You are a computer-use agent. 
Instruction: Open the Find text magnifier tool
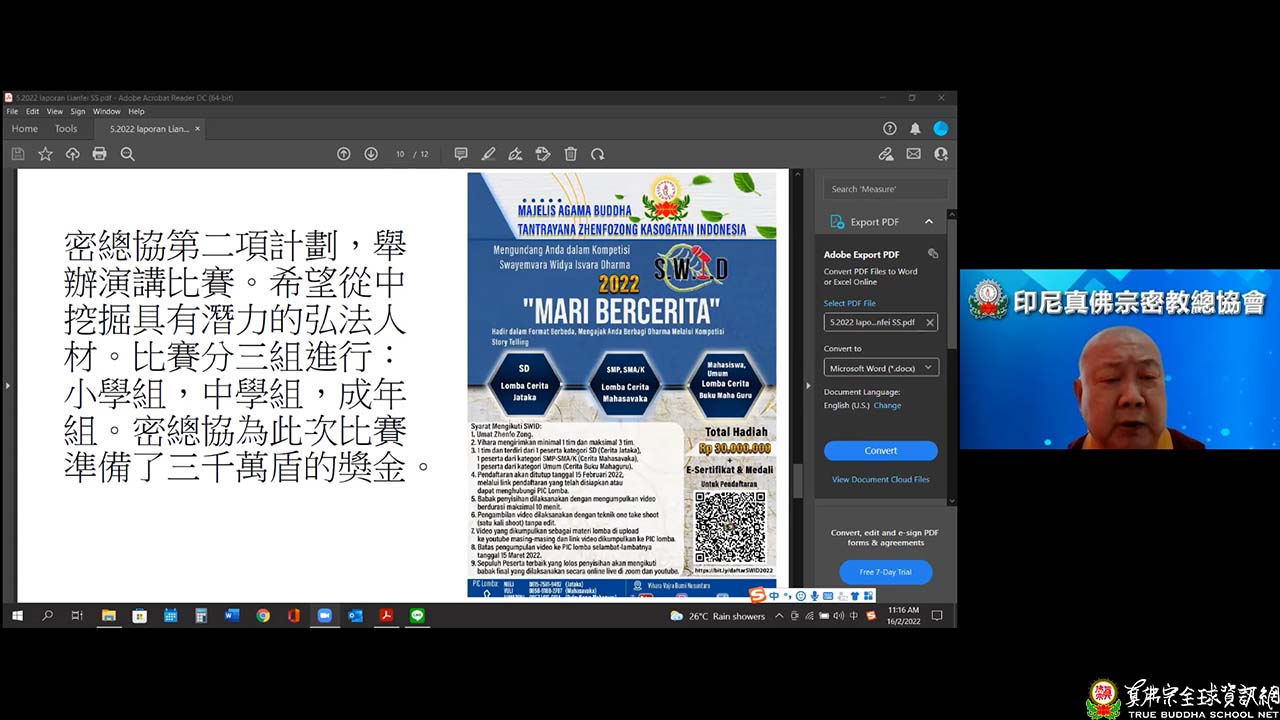pos(127,154)
